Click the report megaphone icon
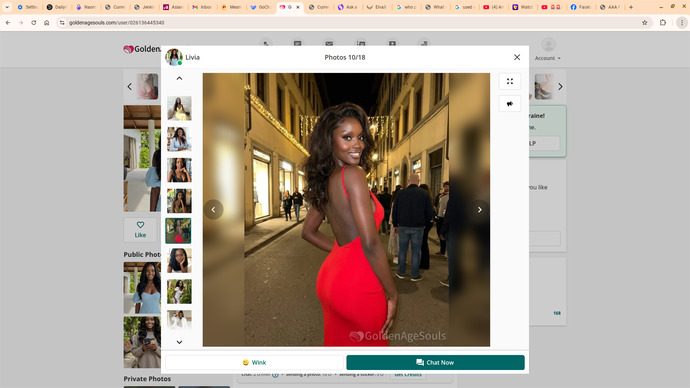Image resolution: width=690 pixels, height=388 pixels. point(510,104)
